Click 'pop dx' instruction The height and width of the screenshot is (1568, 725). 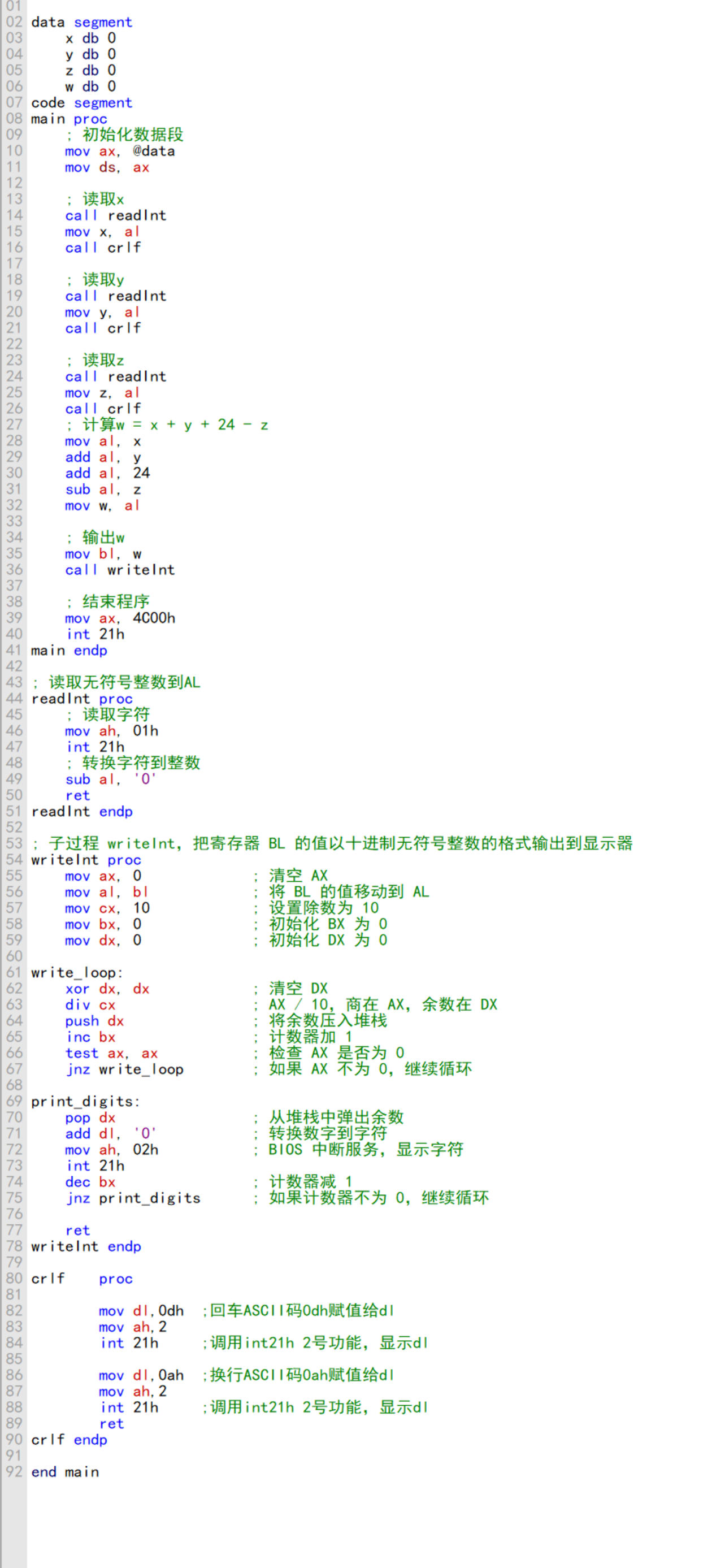click(90, 1117)
